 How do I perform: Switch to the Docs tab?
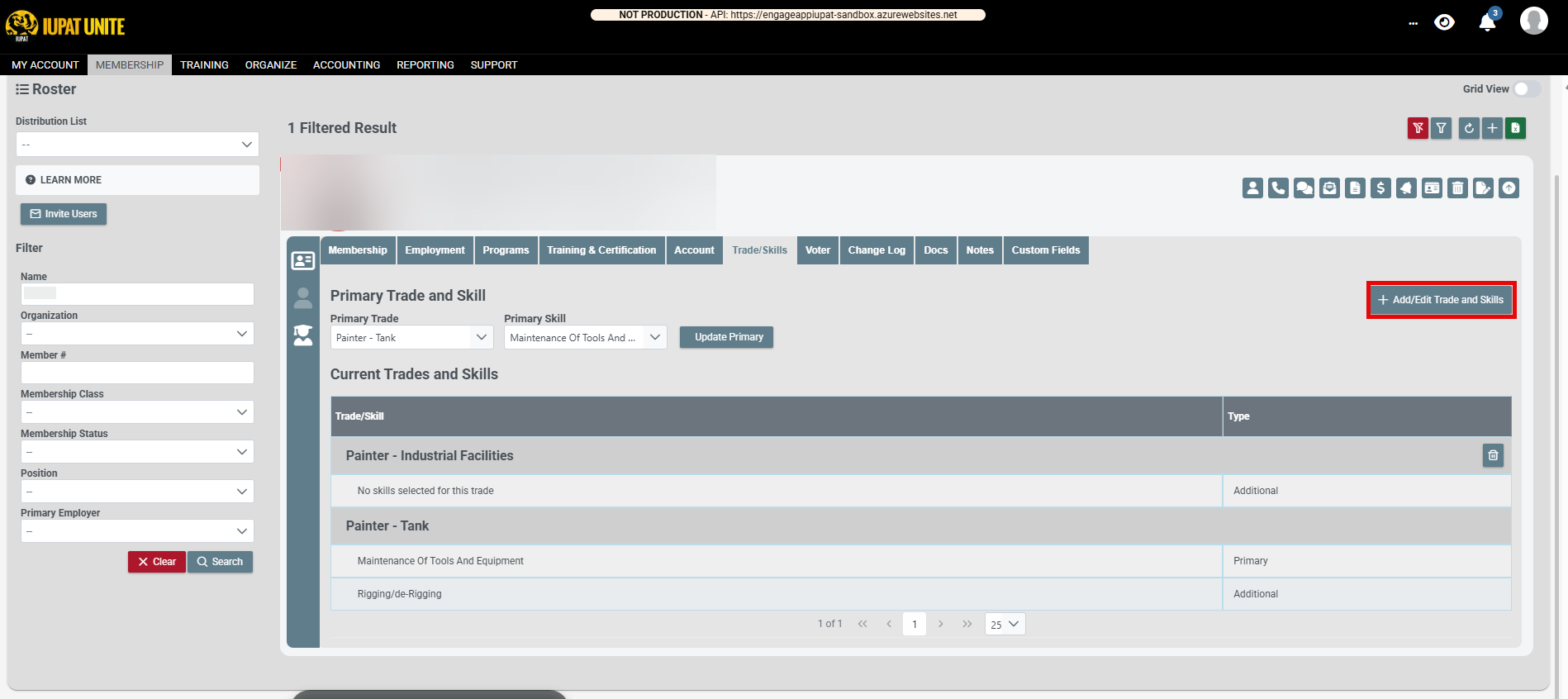coord(936,250)
